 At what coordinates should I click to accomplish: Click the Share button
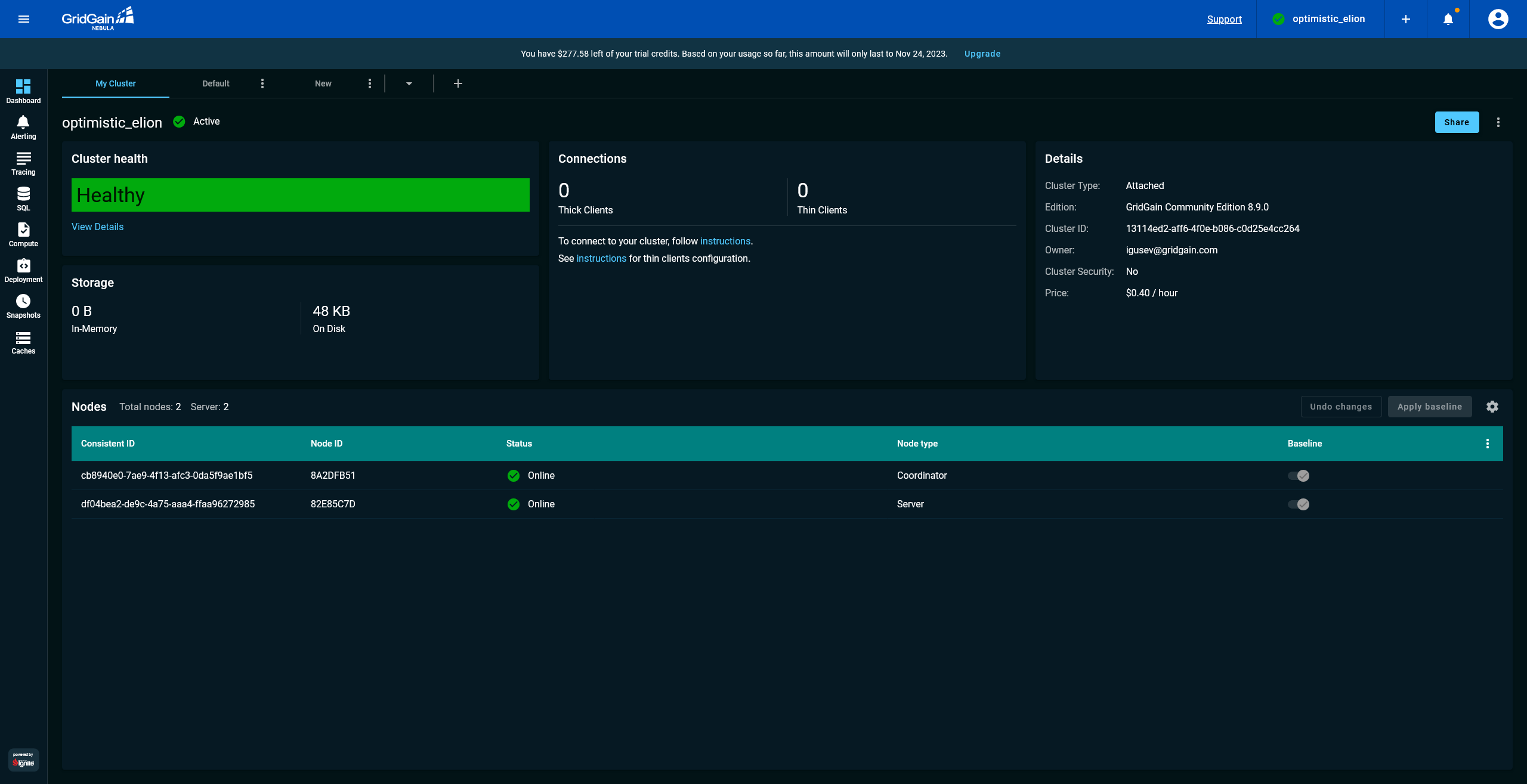(1457, 122)
